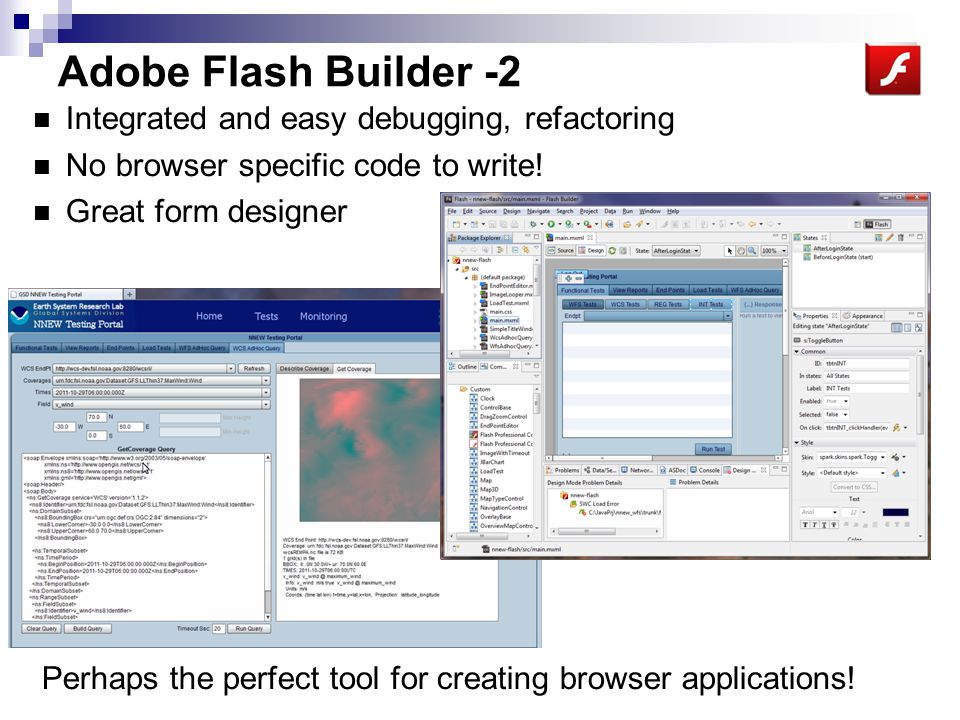This screenshot has height=720, width=960.
Task: Click the Debug bug icon in Flash Builder toolbar
Action: point(533,223)
